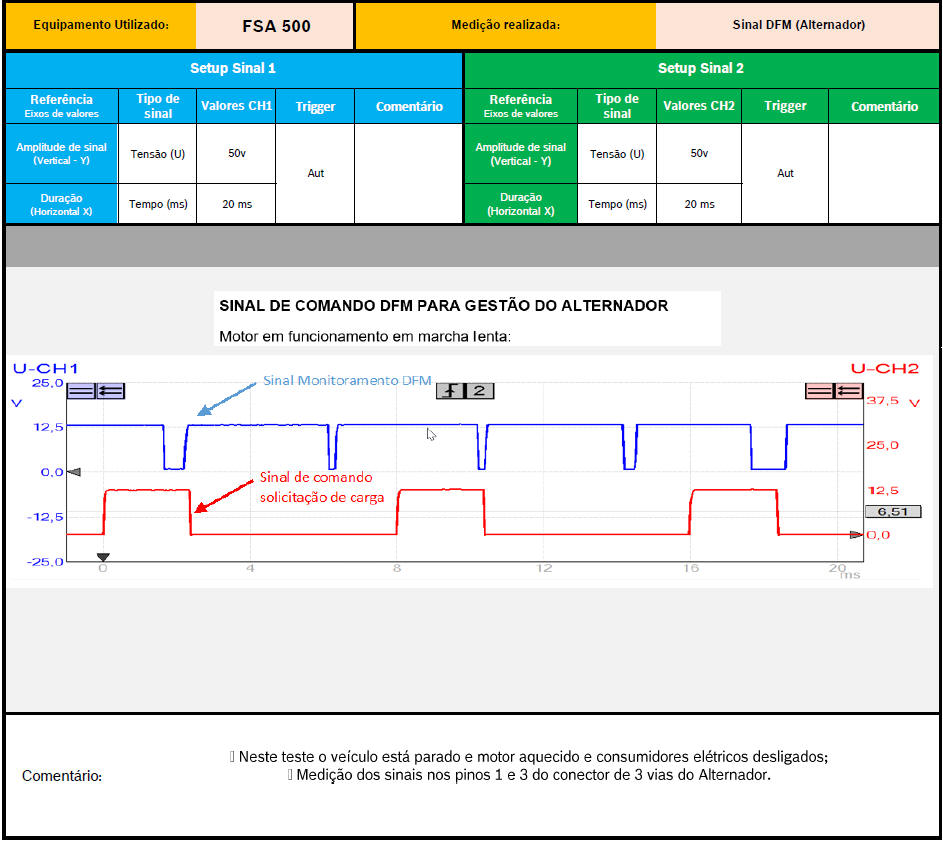The width and height of the screenshot is (943, 842).
Task: Click the CH1 50v amplitude value cell
Action: click(236, 154)
